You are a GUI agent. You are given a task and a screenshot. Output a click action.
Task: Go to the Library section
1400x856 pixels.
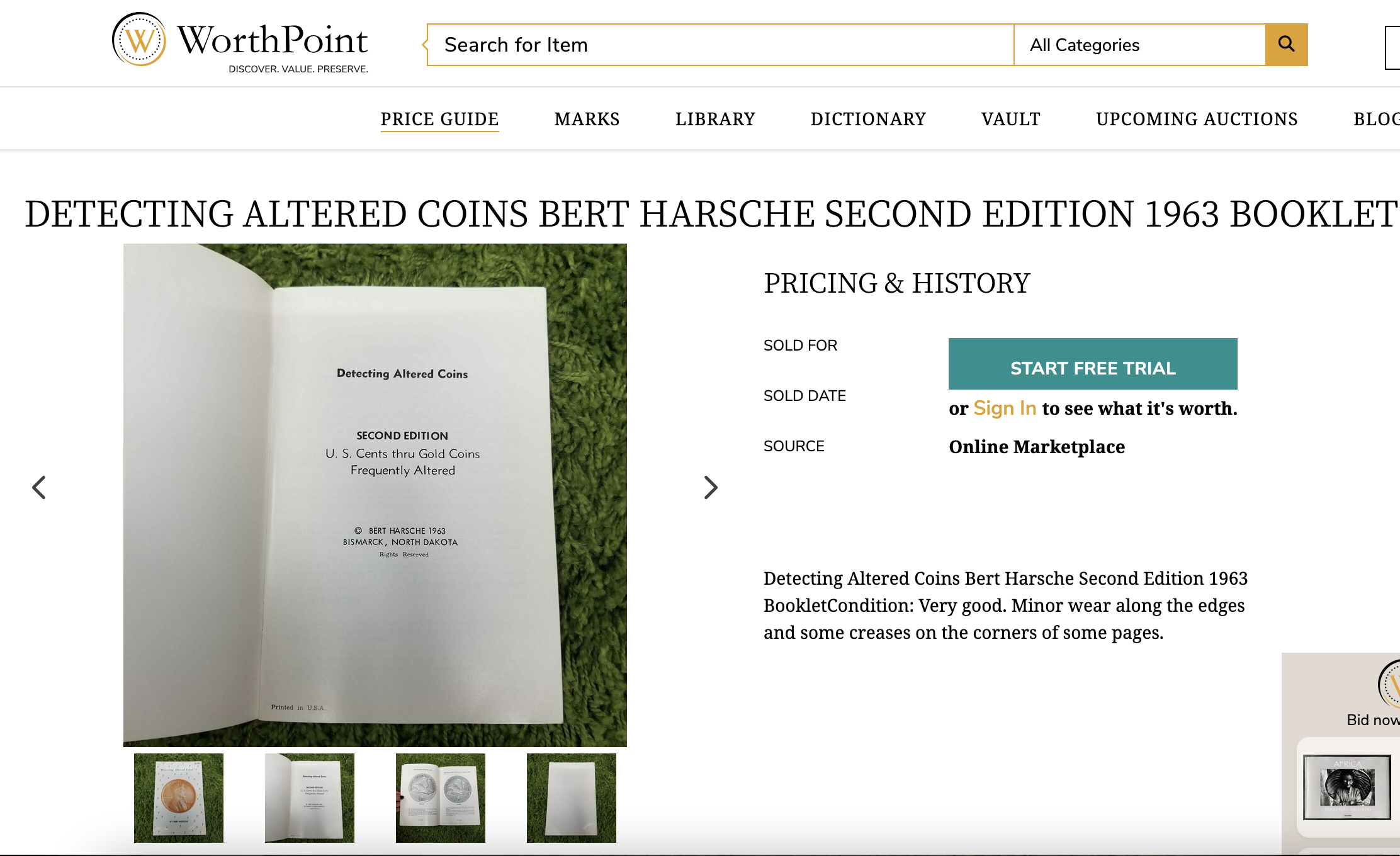coord(715,119)
